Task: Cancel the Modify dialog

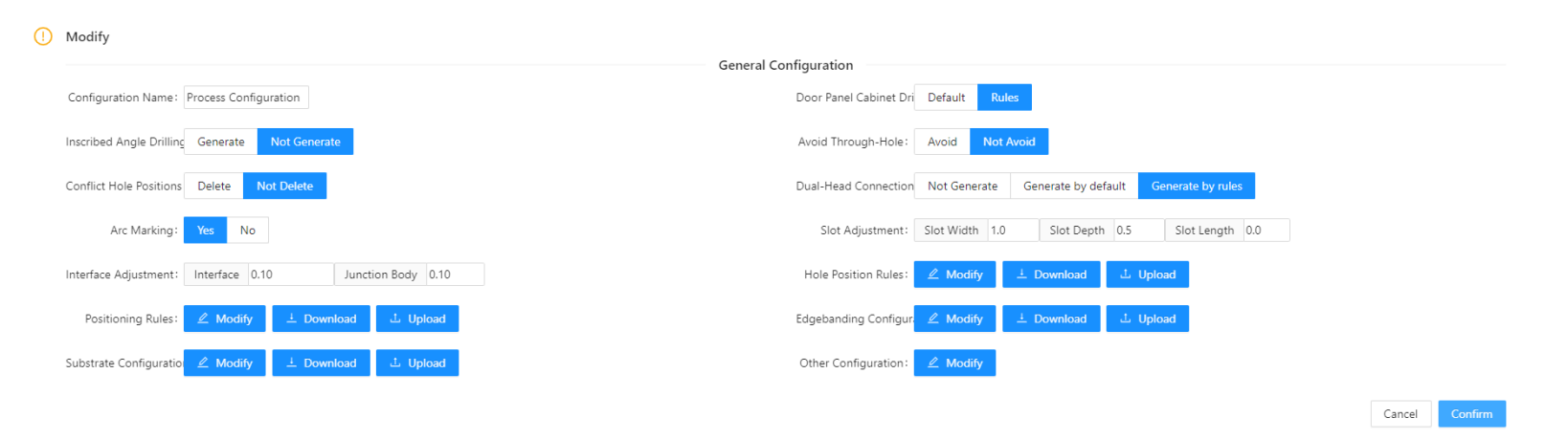Action: (1400, 413)
